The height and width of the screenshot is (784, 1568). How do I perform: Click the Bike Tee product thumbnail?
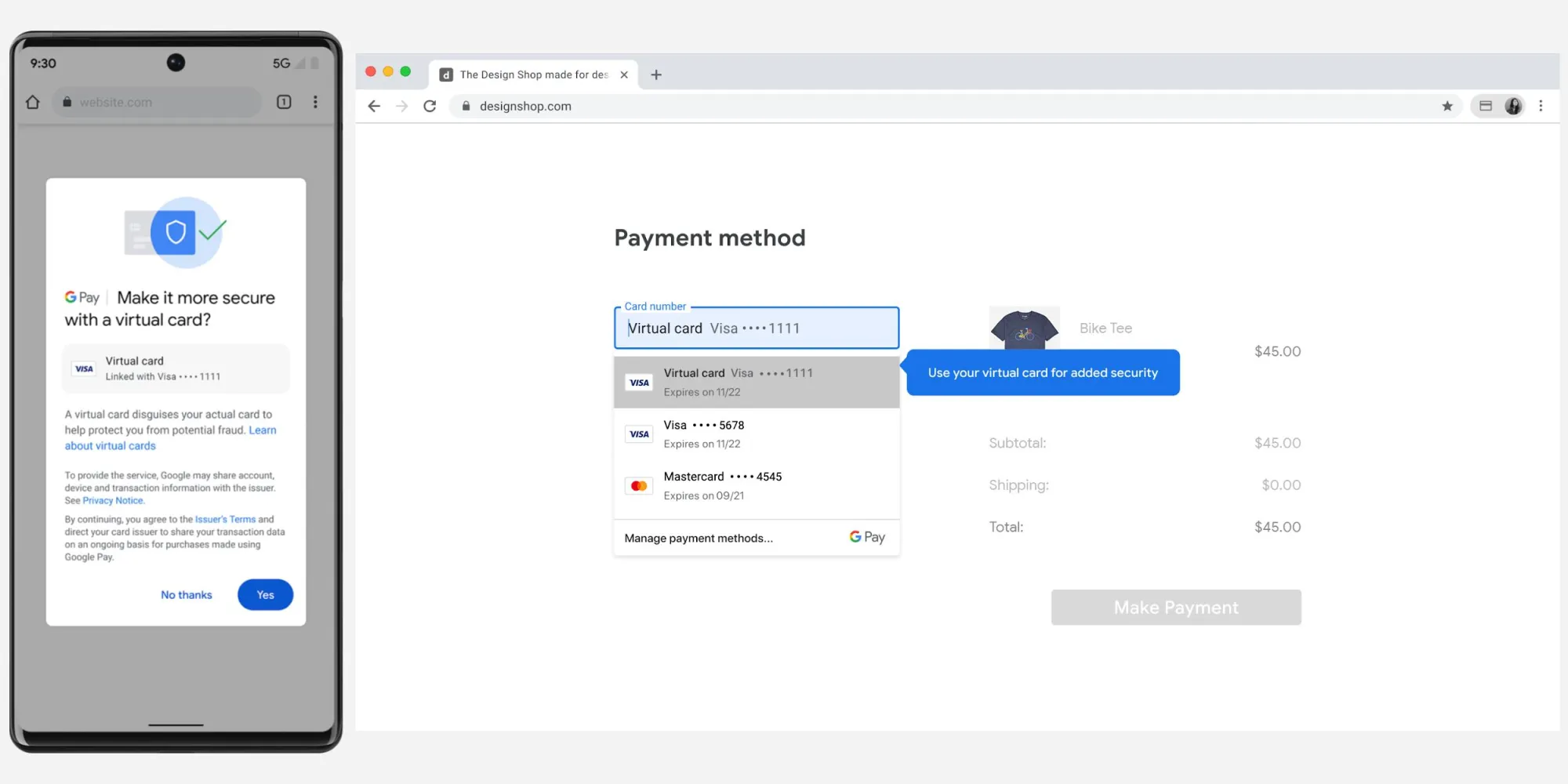(x=1025, y=328)
